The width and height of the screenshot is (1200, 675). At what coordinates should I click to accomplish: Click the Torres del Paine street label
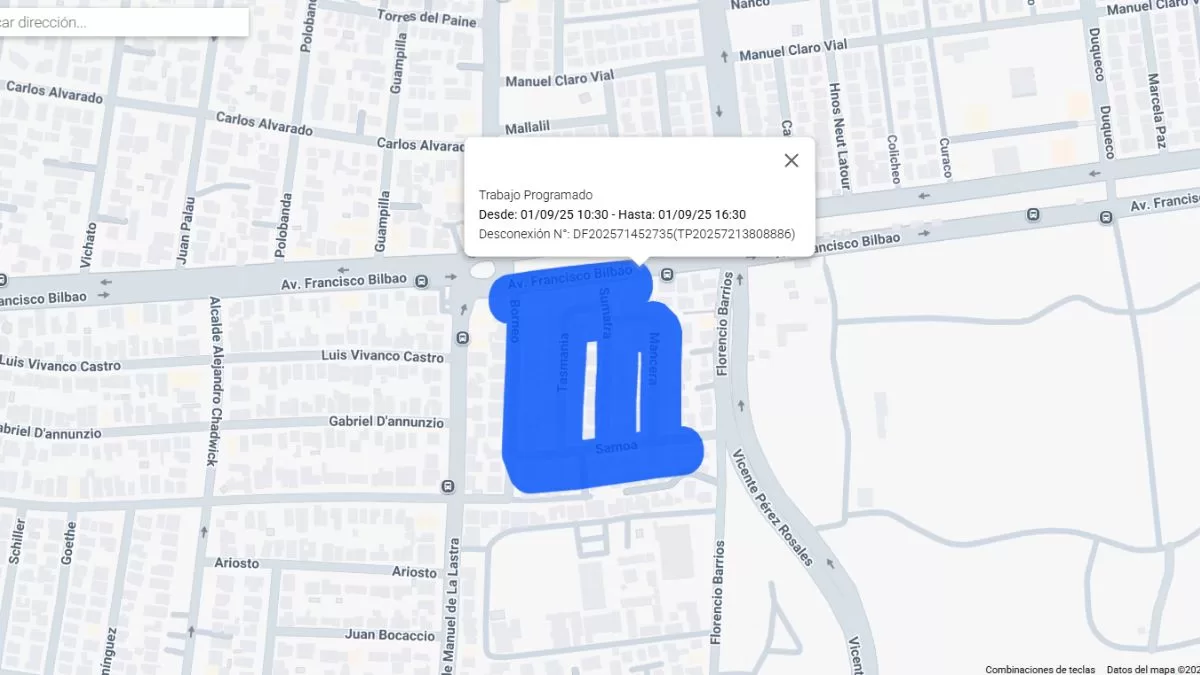[x=424, y=16]
